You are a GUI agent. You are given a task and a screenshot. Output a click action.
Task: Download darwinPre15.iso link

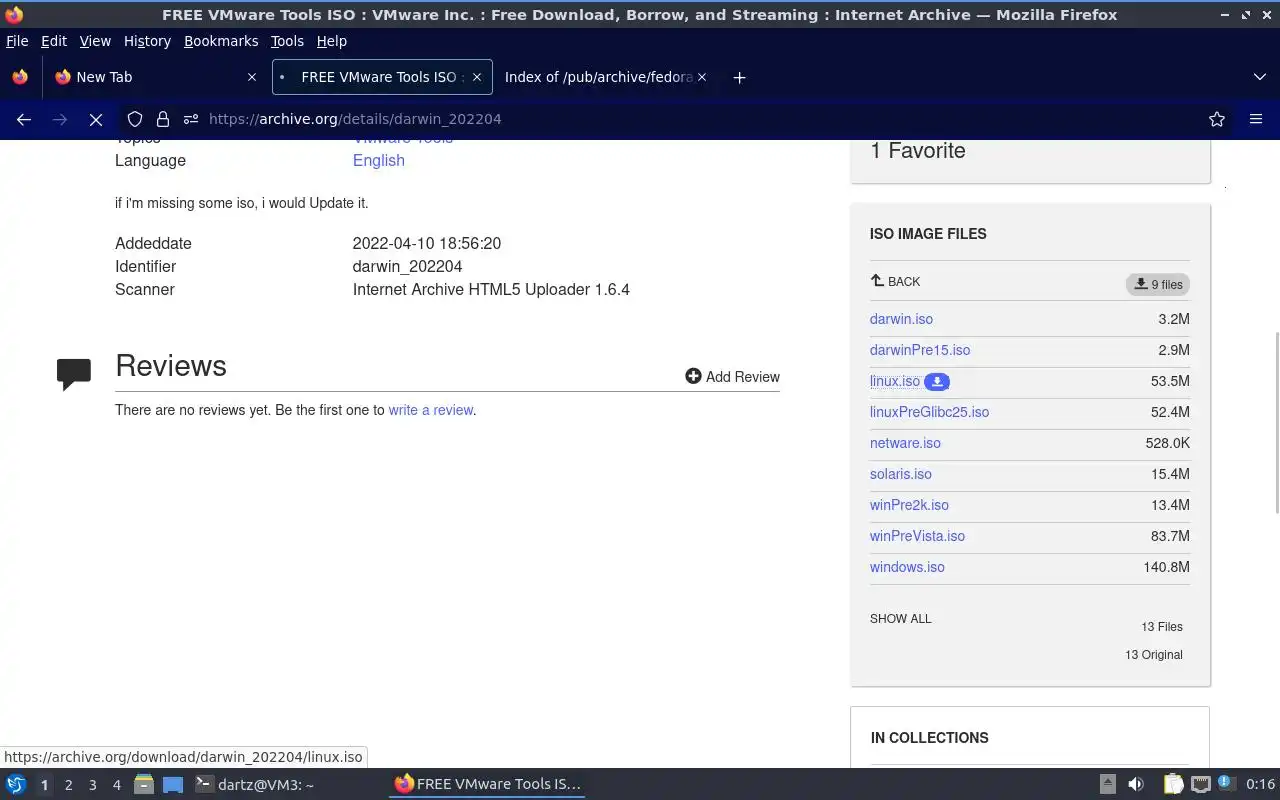(x=920, y=350)
